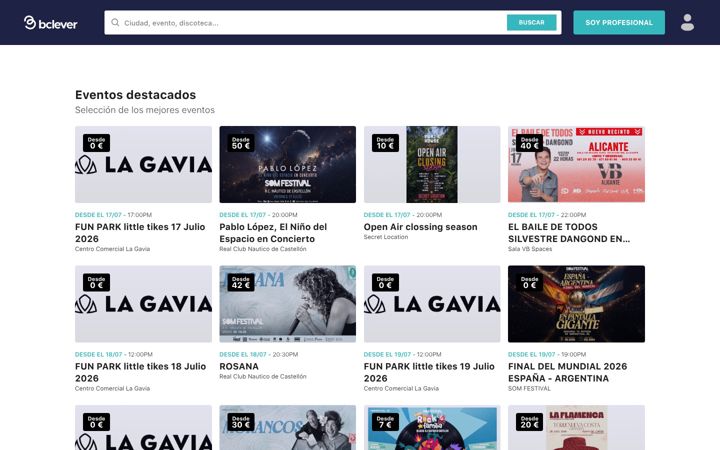The height and width of the screenshot is (450, 720).
Task: Click 'Sala VB Spaces' venue text
Action: pyautogui.click(x=530, y=249)
